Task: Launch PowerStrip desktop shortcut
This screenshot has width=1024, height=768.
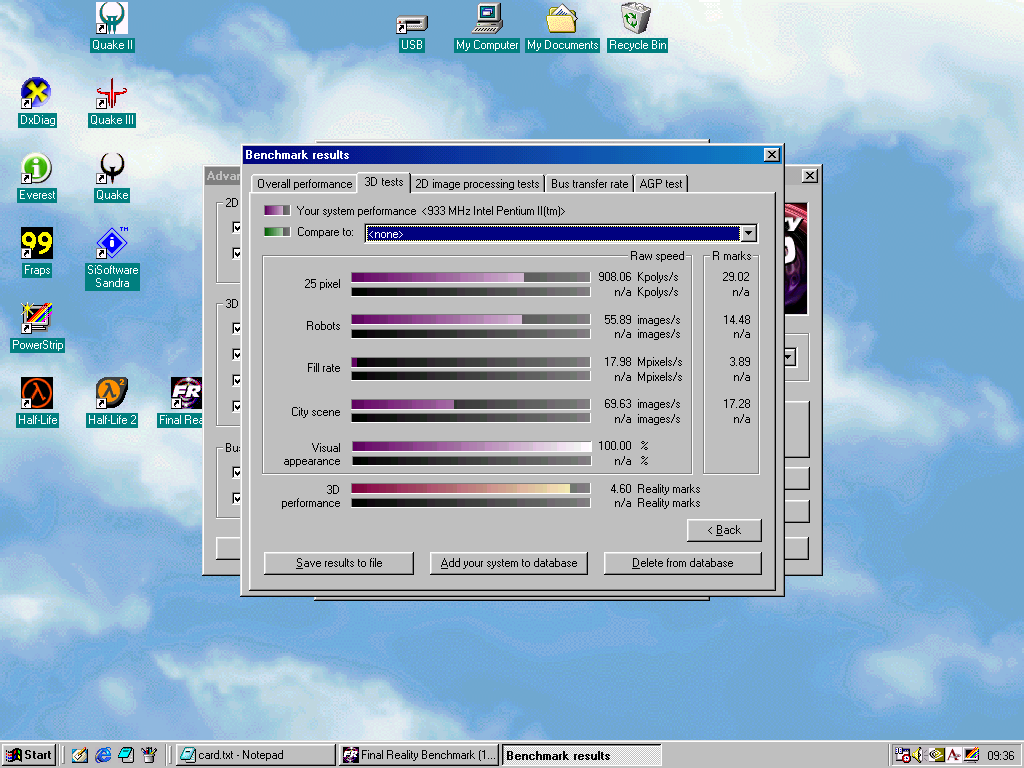Action: coord(37,320)
